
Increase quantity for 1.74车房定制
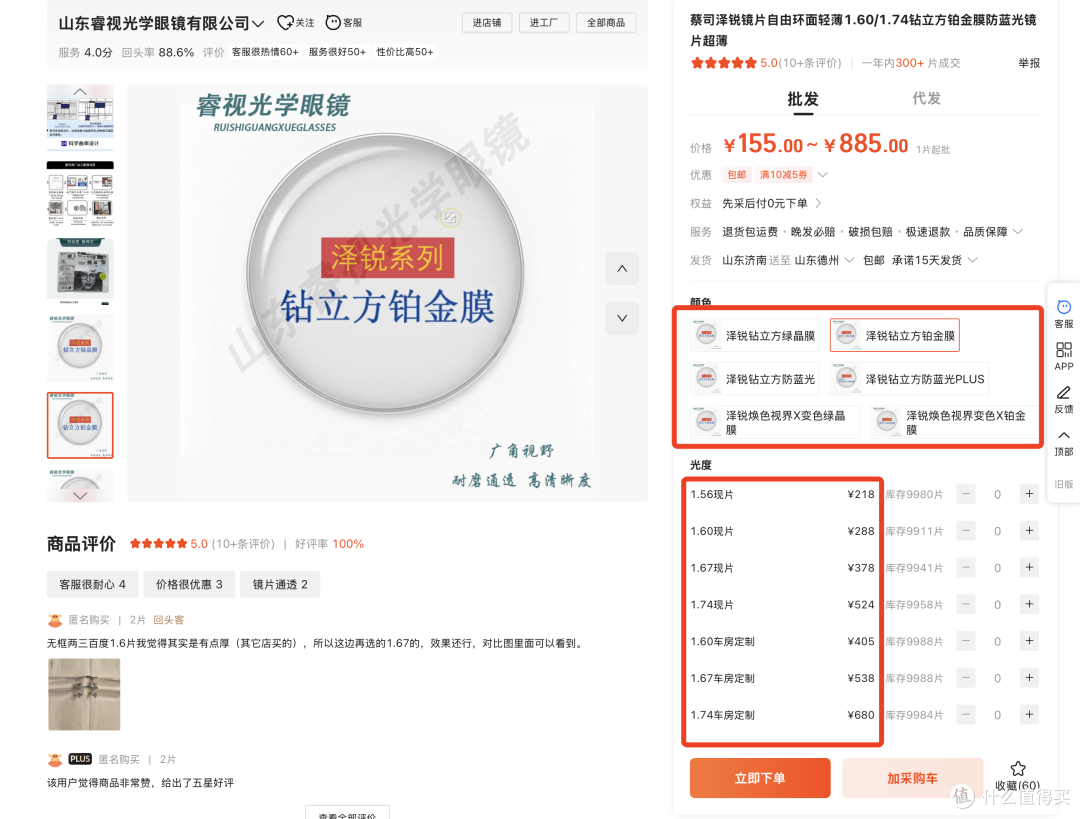click(x=1029, y=714)
